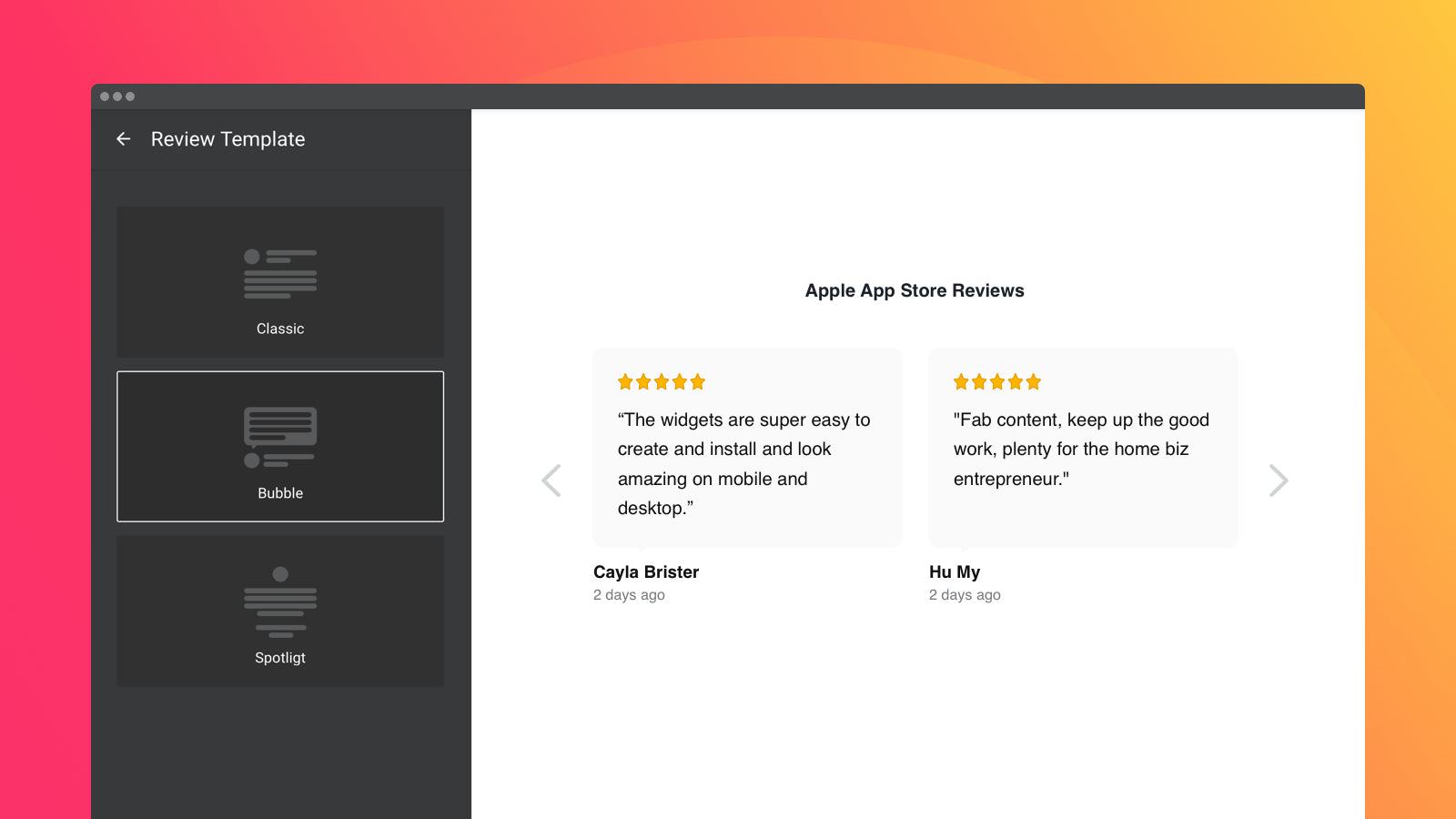Show previous review with left chevron
1456x819 pixels.
(x=551, y=480)
